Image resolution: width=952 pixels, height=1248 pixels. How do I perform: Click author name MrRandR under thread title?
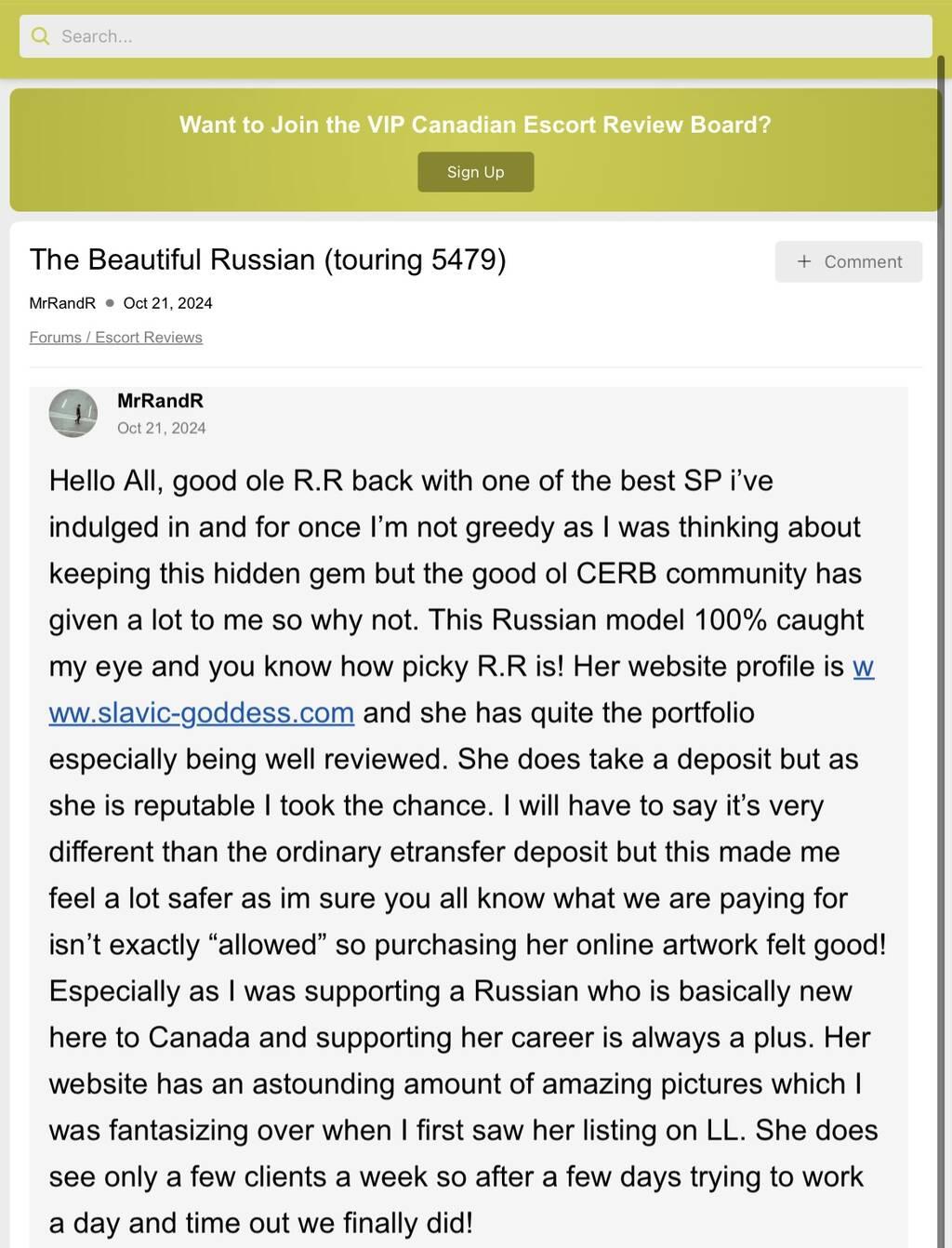(62, 303)
